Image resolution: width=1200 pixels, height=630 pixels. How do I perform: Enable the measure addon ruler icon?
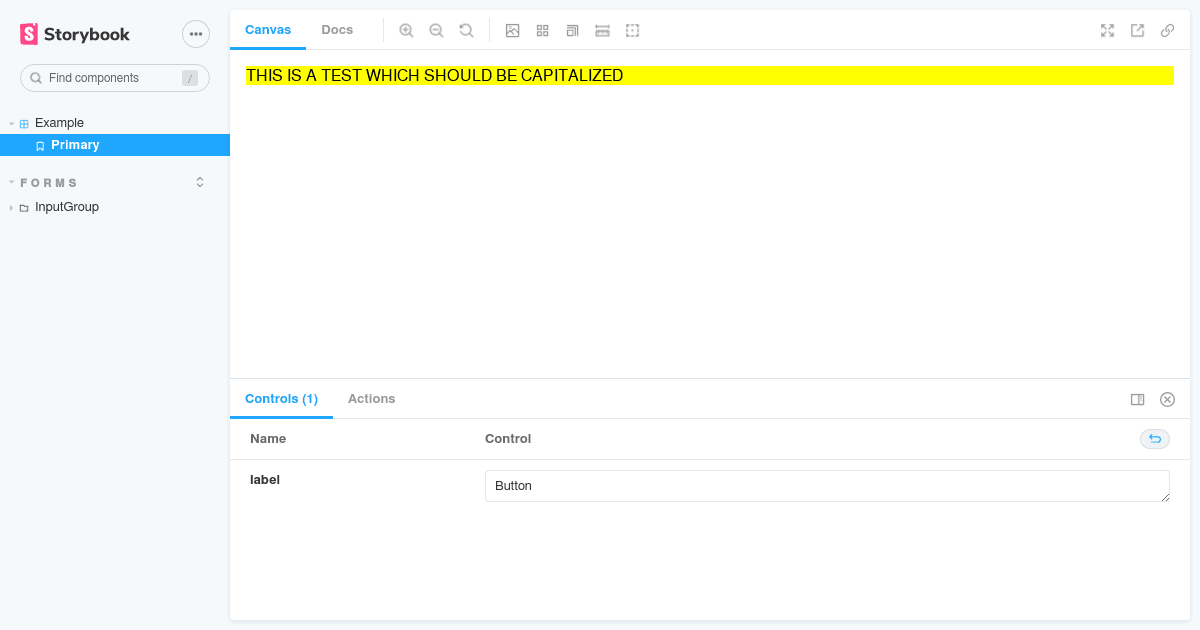602,30
